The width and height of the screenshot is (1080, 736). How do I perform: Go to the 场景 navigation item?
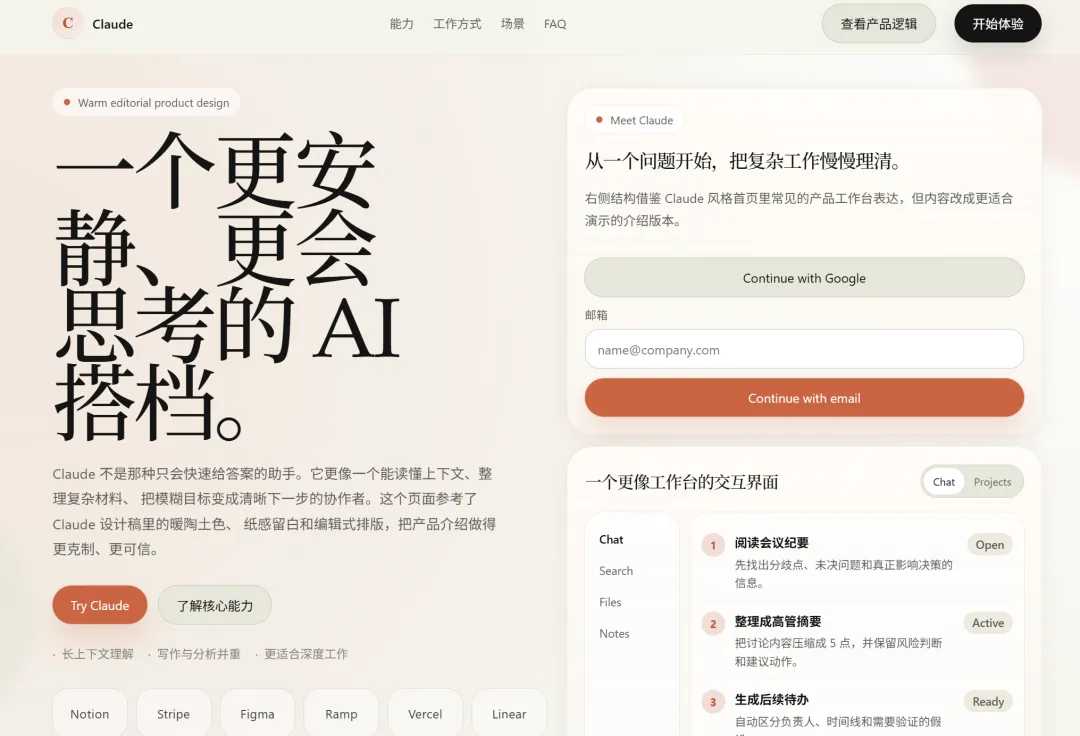pos(512,24)
